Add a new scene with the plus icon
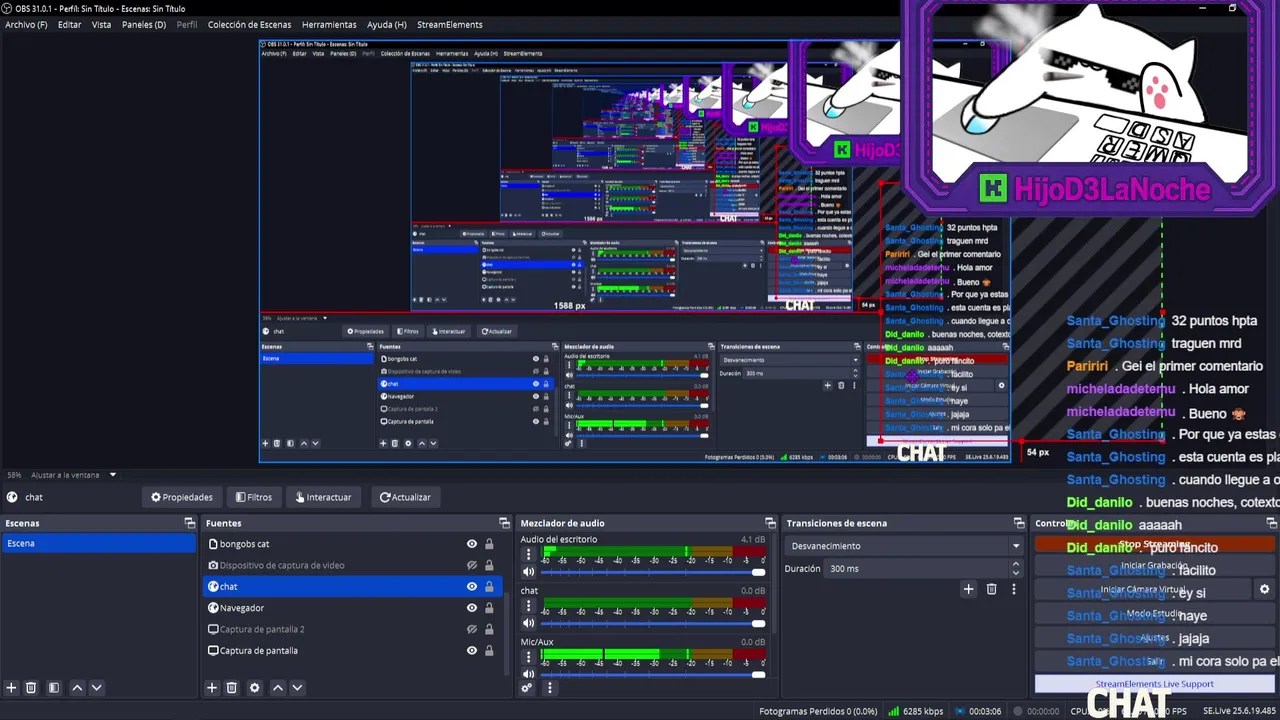 pyautogui.click(x=11, y=688)
